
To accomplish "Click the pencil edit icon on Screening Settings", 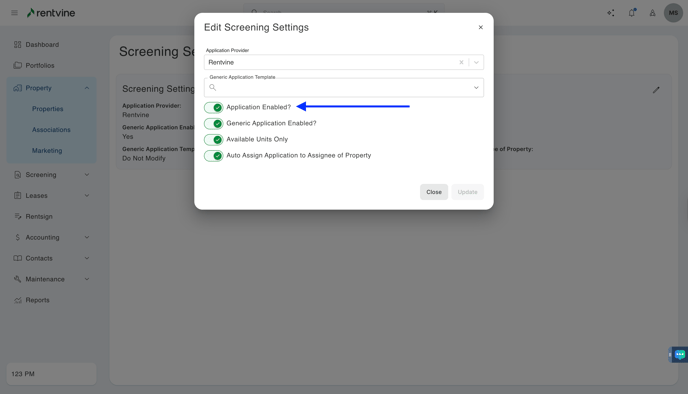I will (656, 90).
